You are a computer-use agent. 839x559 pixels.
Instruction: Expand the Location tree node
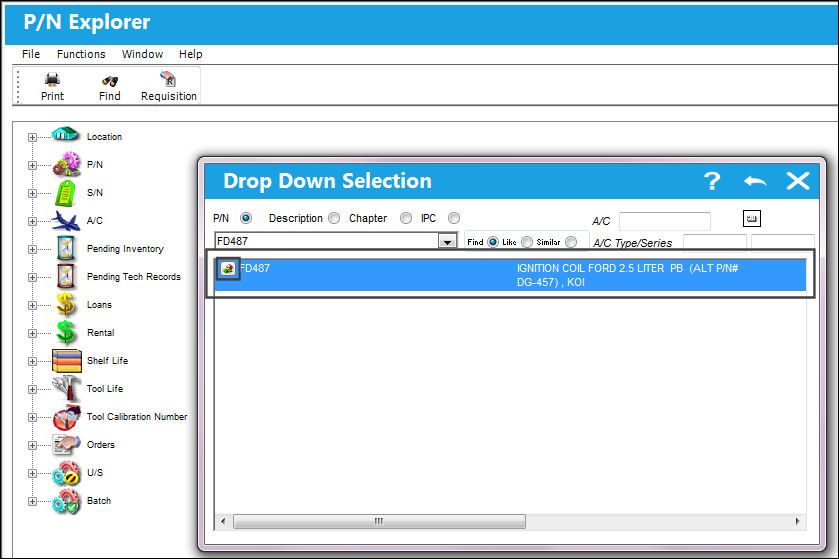tap(32, 137)
